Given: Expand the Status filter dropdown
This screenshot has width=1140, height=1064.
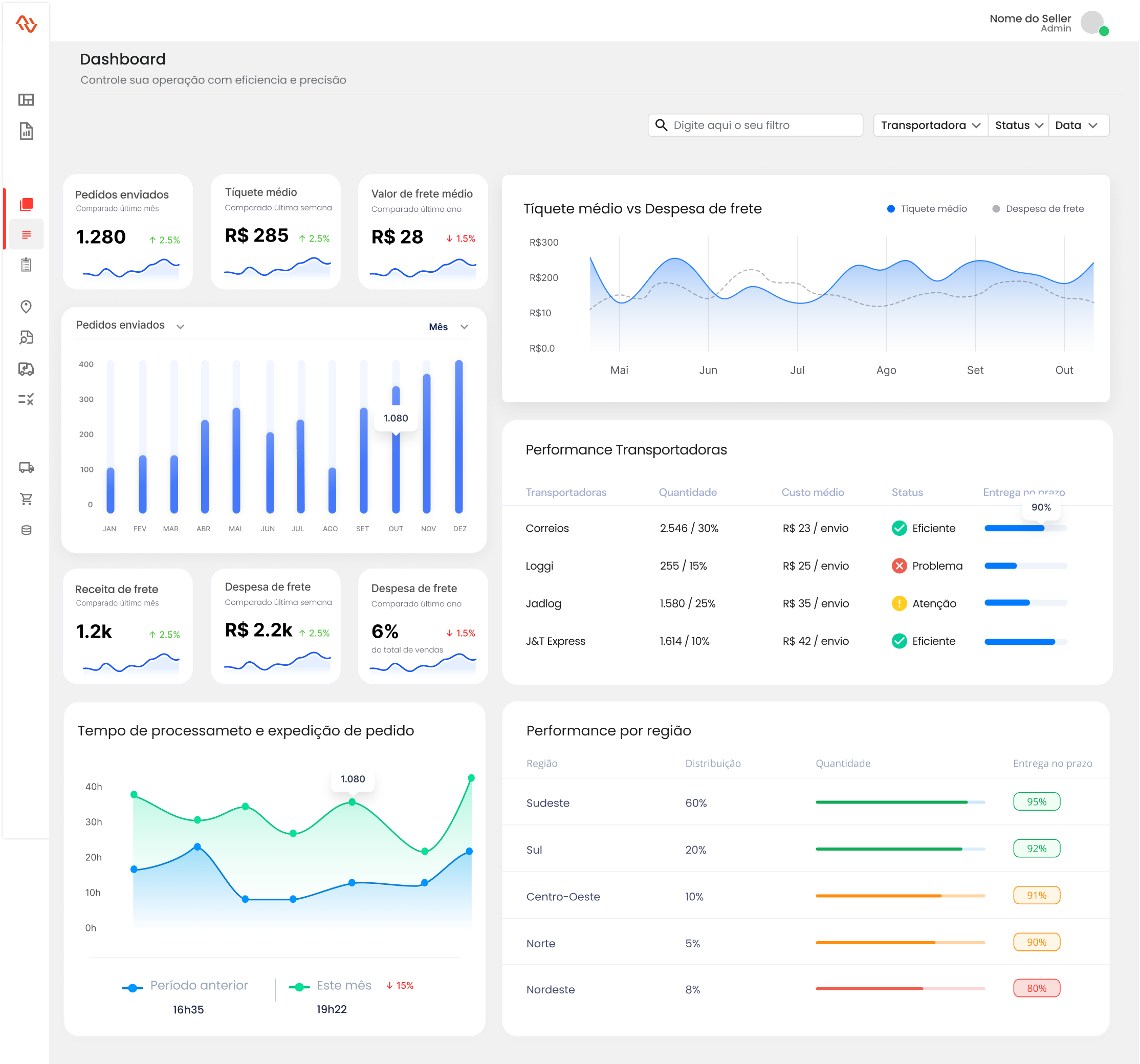Looking at the screenshot, I should tap(1018, 125).
